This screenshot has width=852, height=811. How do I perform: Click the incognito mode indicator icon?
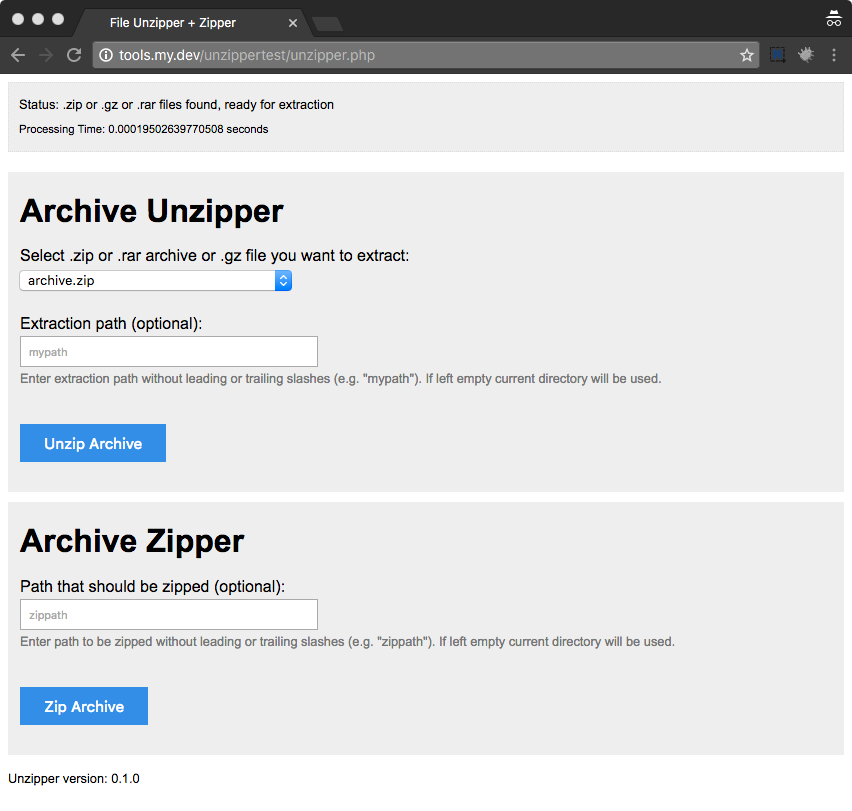[x=835, y=18]
